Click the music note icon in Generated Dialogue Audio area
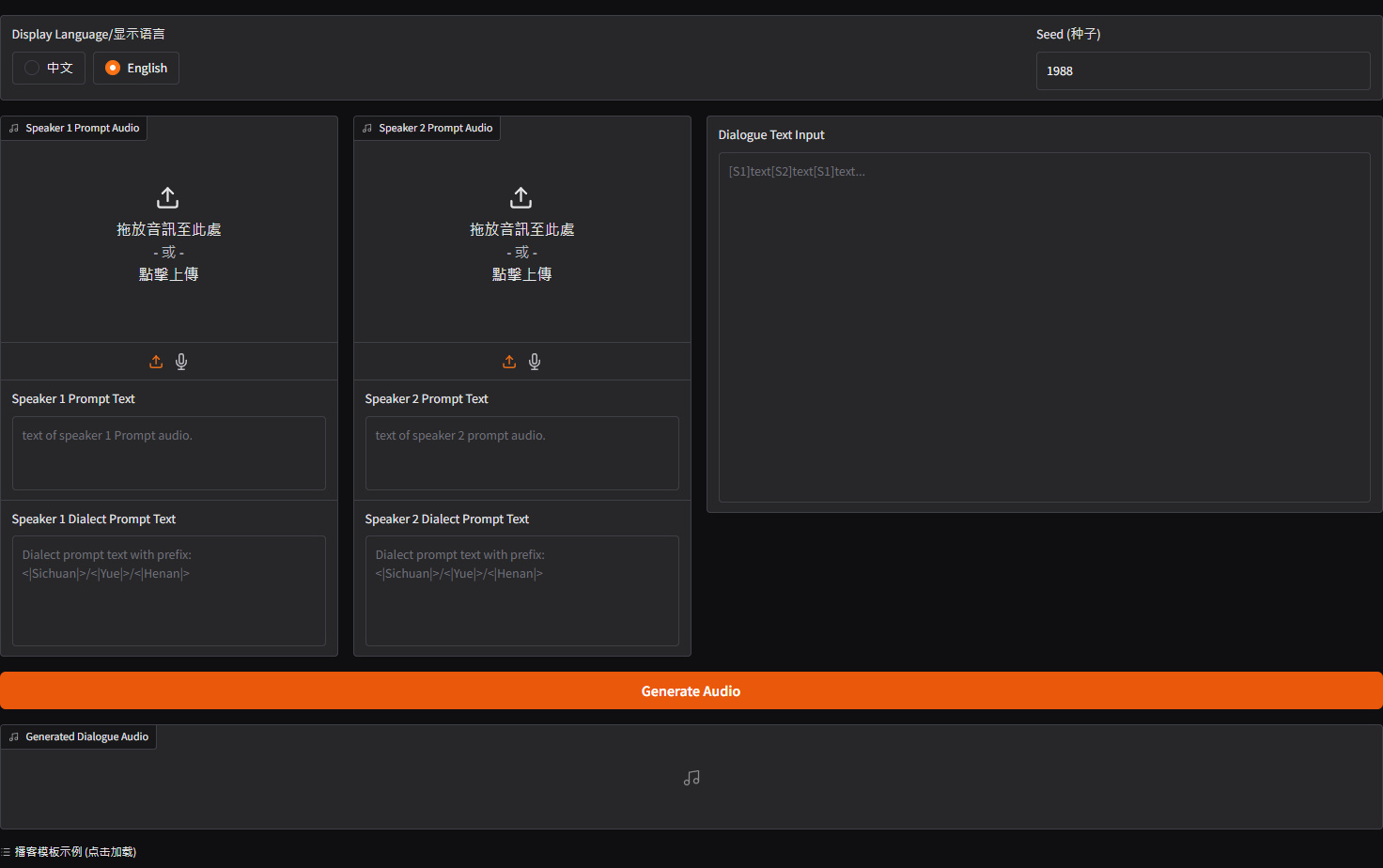The image size is (1383, 868). point(691,778)
